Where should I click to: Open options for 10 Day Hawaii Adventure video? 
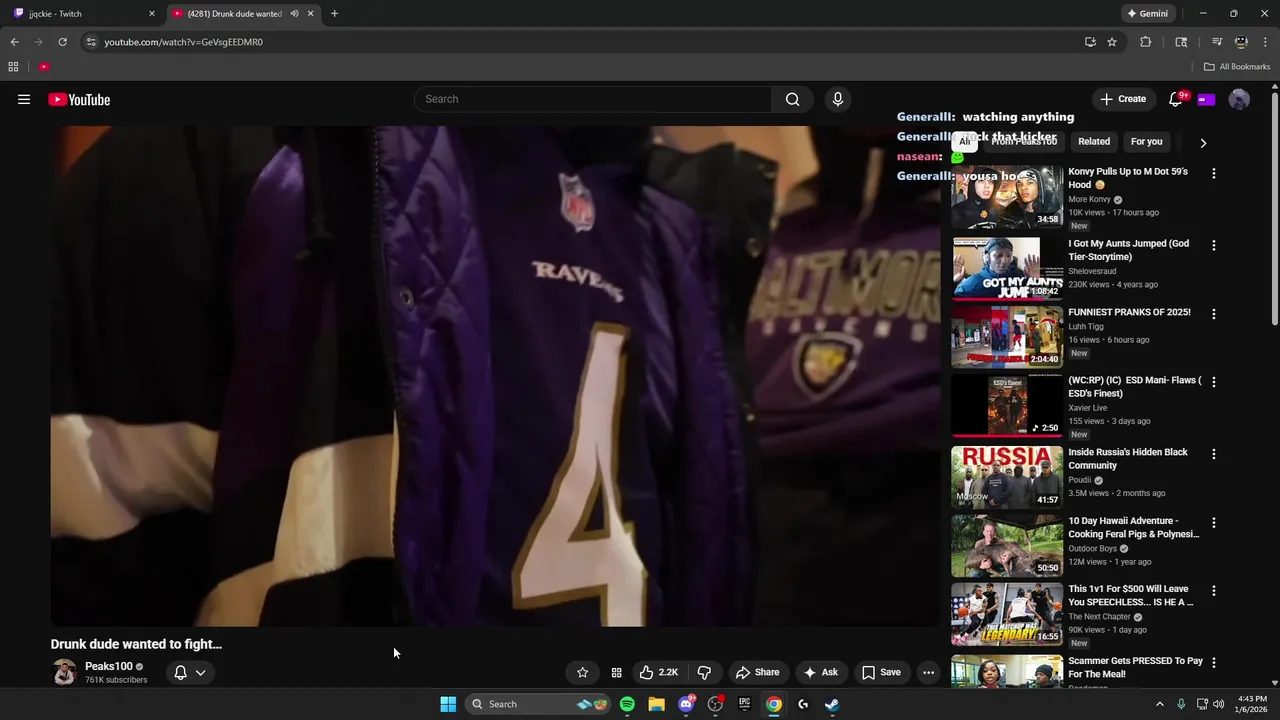[1214, 523]
